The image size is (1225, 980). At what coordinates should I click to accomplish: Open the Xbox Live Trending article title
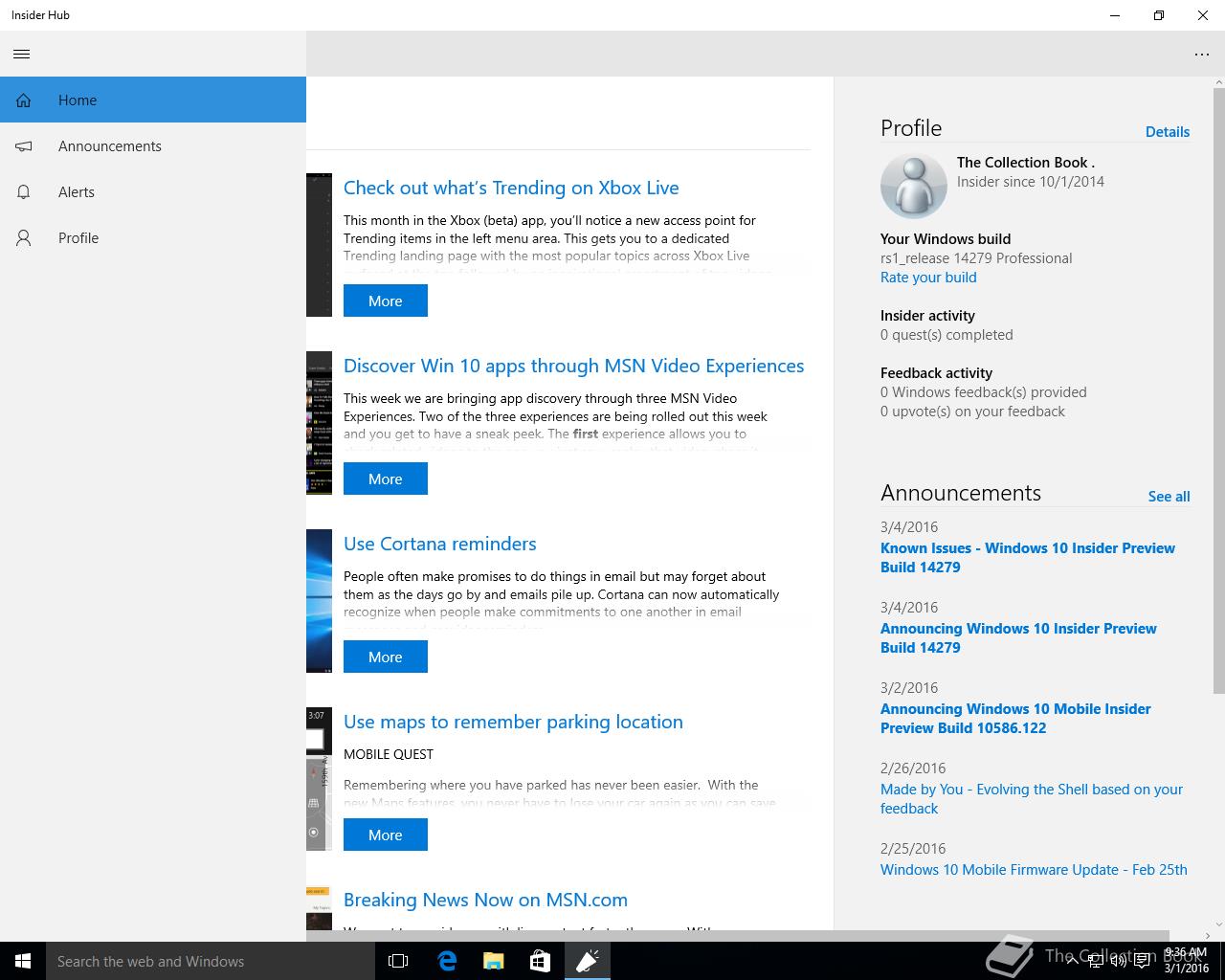(x=511, y=188)
